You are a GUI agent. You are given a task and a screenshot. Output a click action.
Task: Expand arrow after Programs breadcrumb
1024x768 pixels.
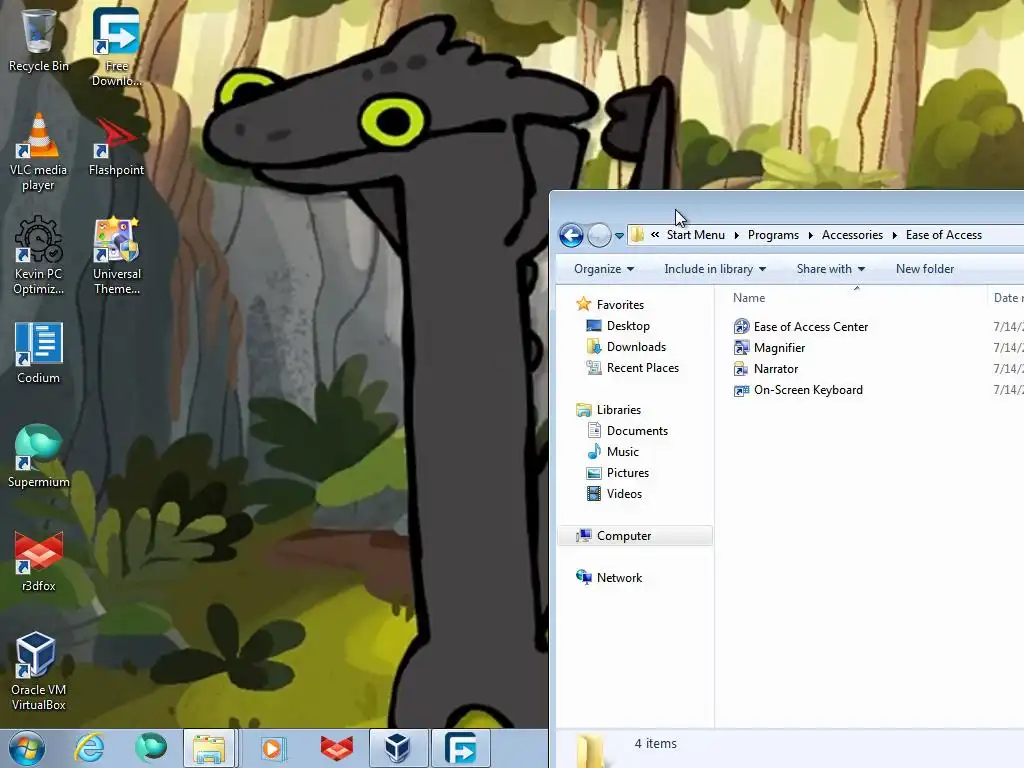tap(810, 235)
